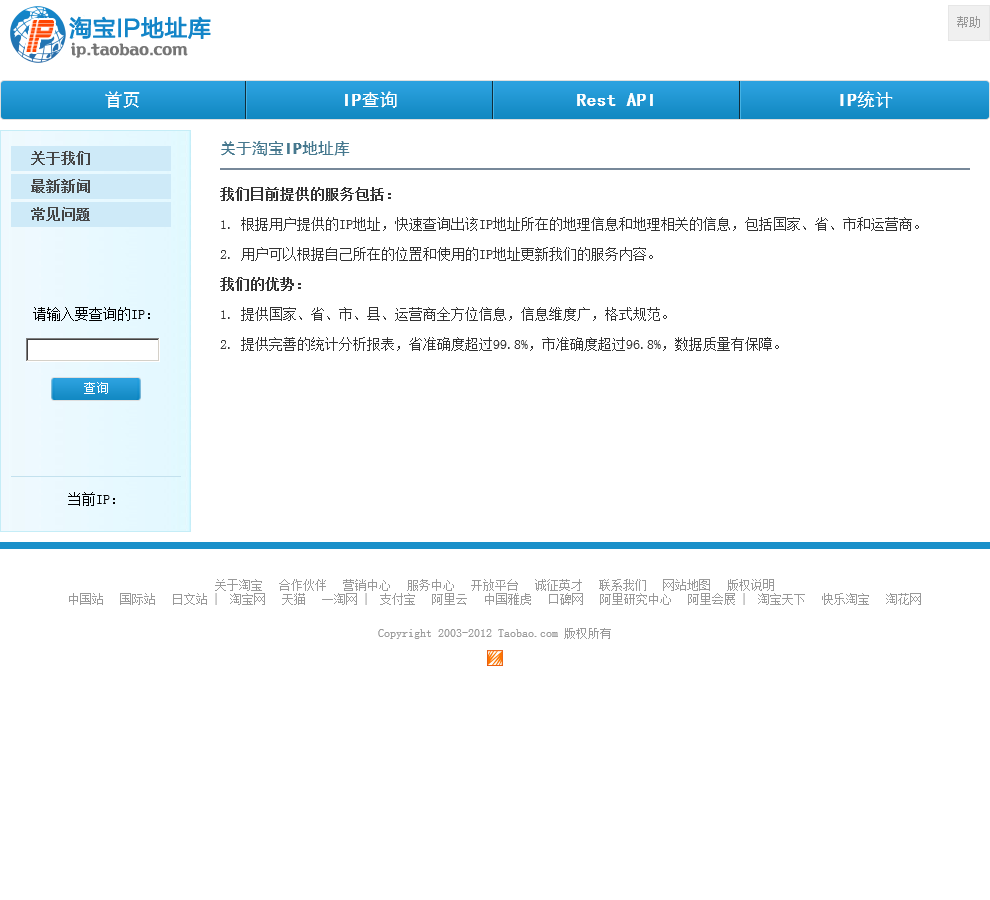Open the 版权说明 footer link
This screenshot has width=990, height=900.
pos(751,585)
